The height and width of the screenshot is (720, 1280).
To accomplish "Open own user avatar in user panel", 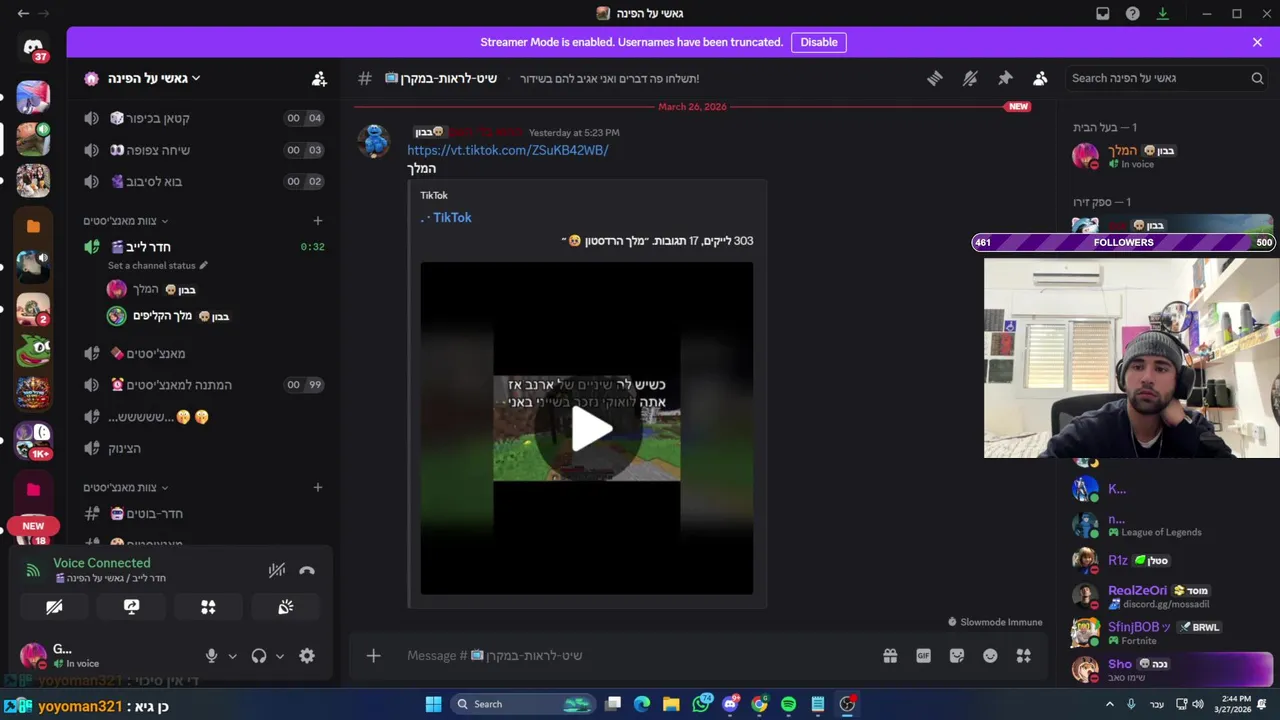I will coord(33,656).
